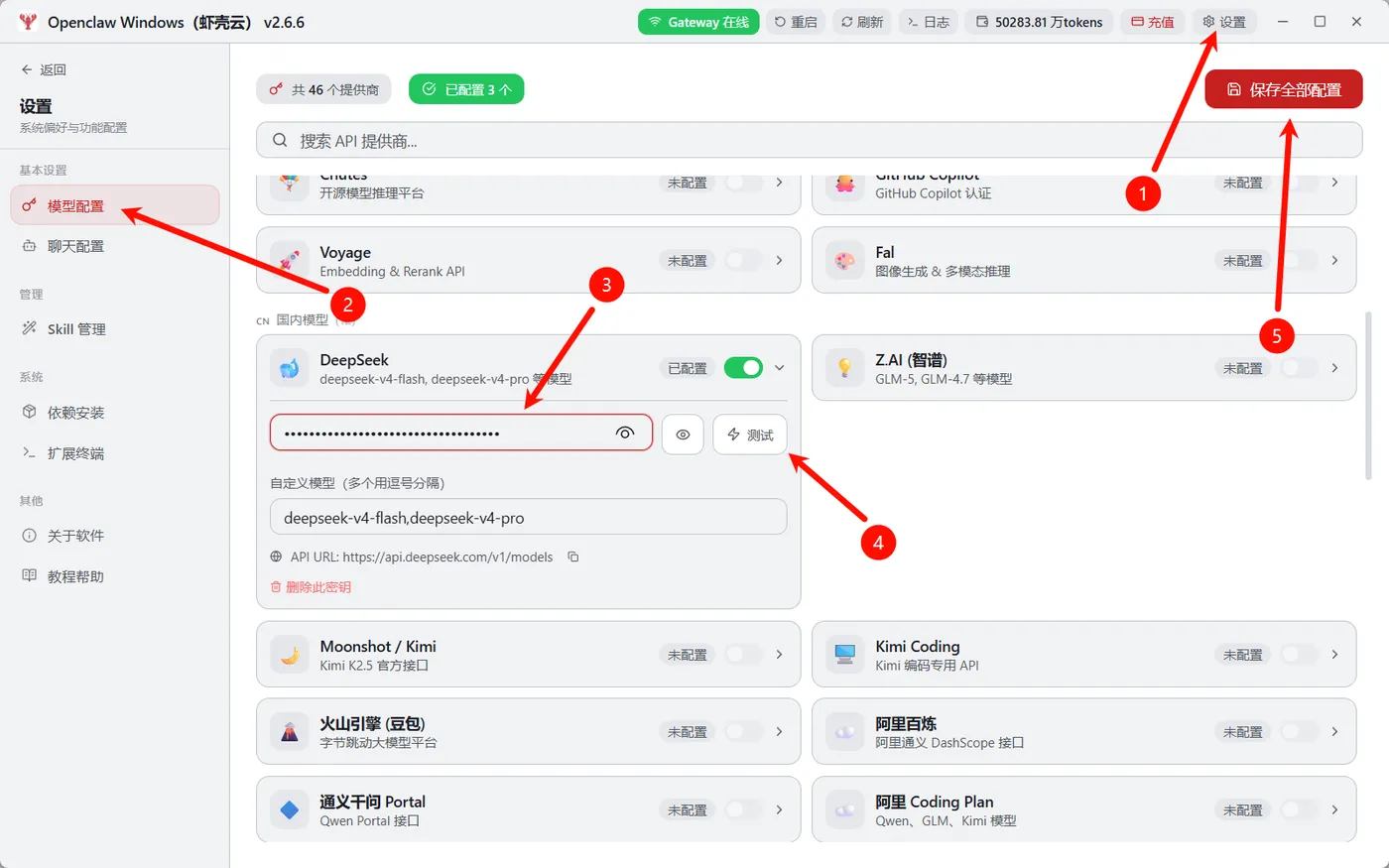
Task: Click 删除此密钥 to delete the key
Action: coord(311,587)
